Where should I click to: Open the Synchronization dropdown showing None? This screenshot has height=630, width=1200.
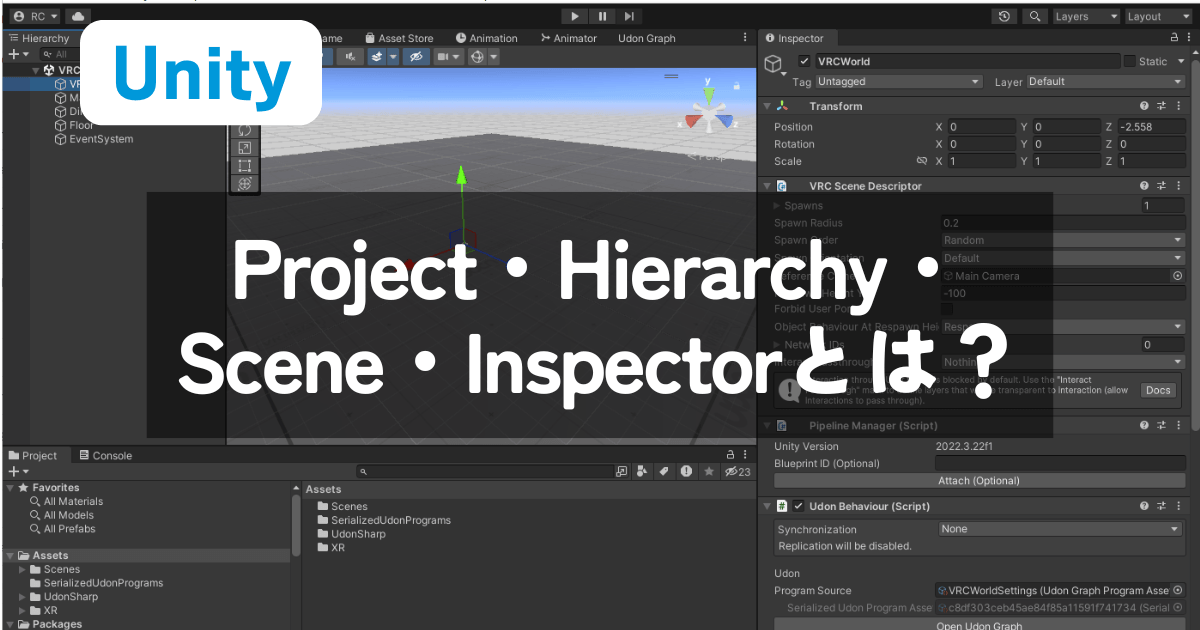[x=1061, y=529]
